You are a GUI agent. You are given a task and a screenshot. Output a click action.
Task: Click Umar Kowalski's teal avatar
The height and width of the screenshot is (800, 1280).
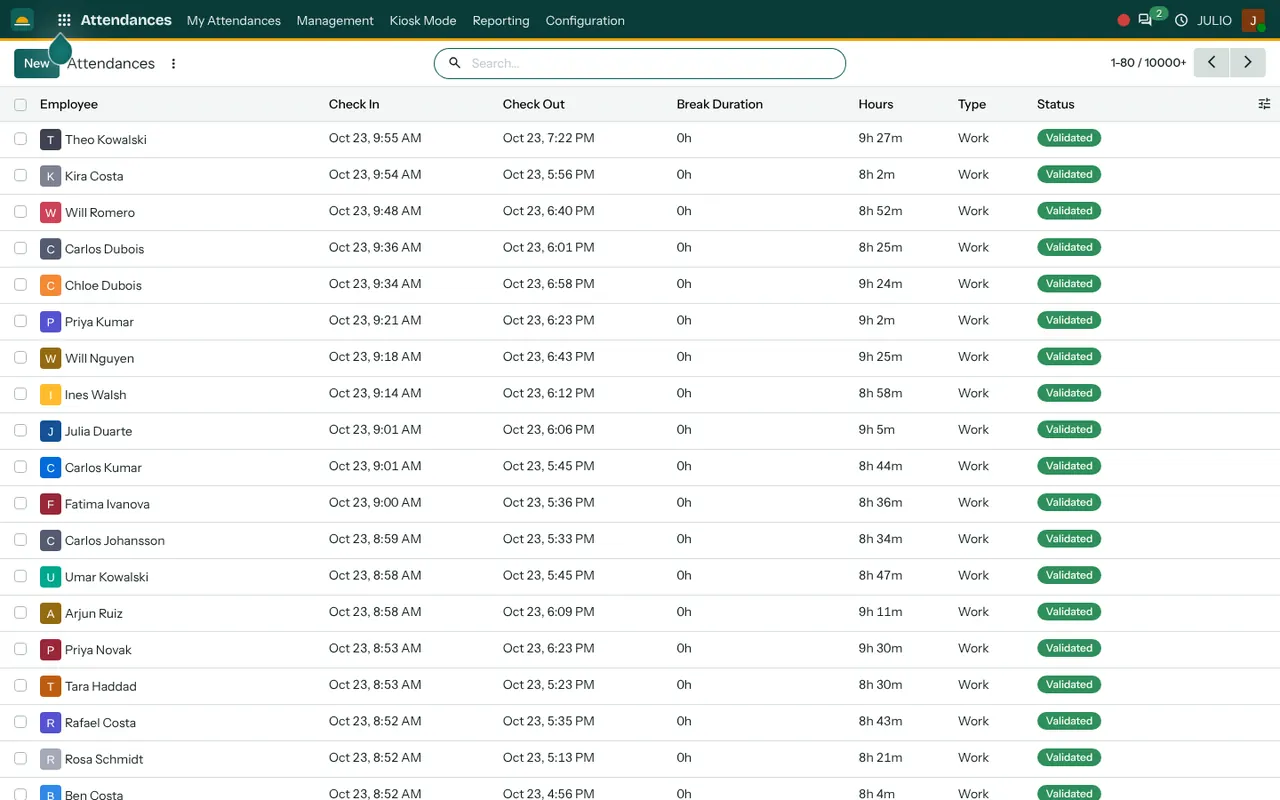[50, 577]
